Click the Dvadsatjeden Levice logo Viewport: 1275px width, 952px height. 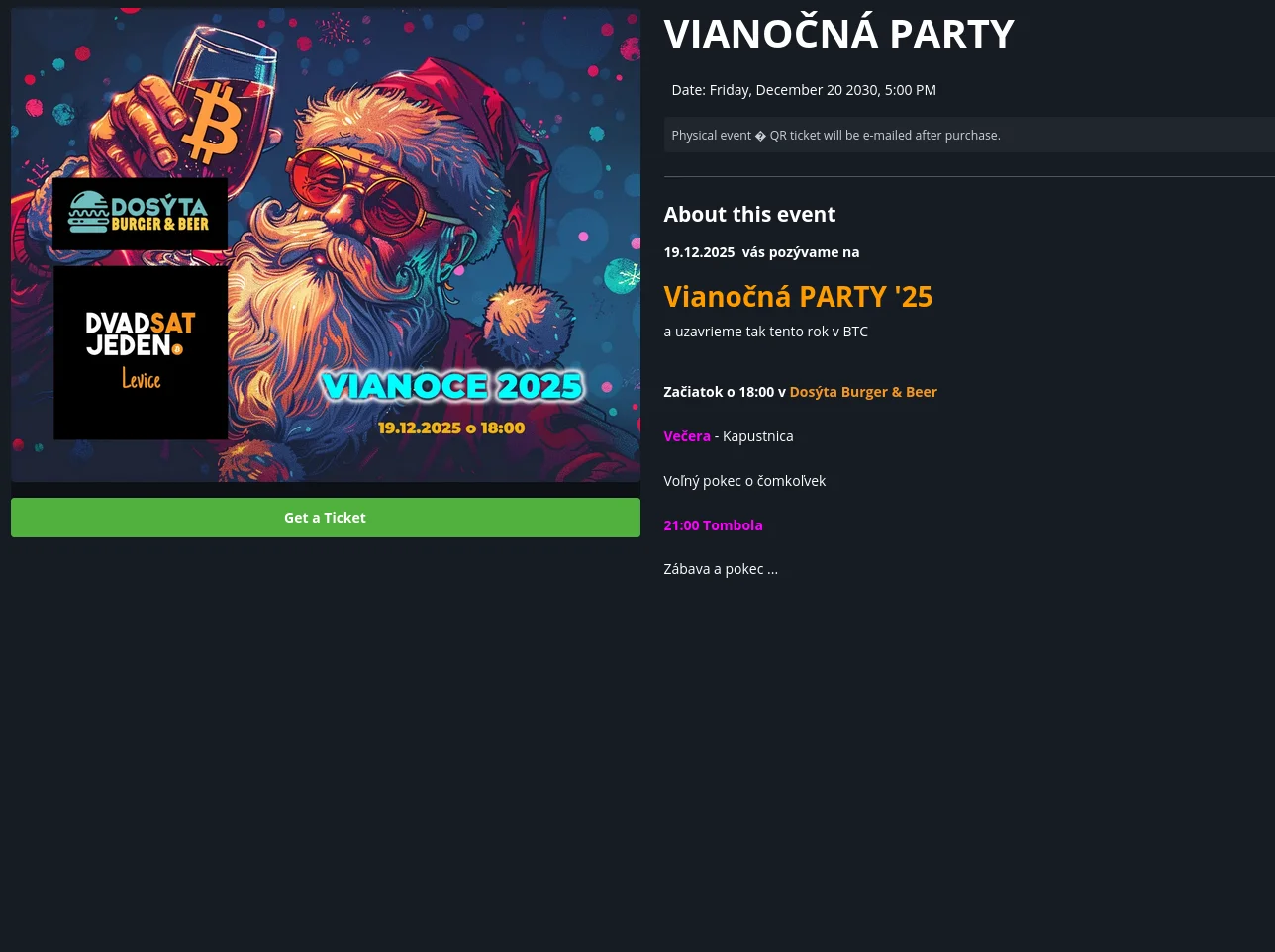point(141,352)
